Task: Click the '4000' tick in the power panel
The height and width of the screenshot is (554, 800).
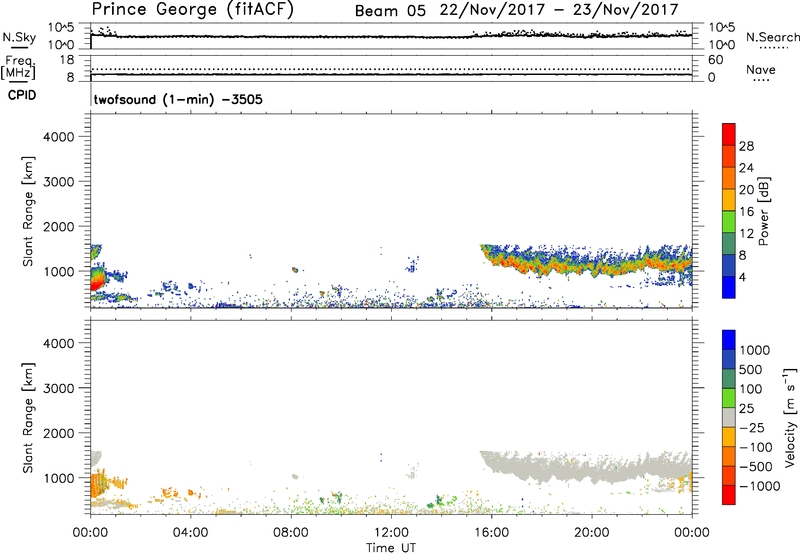Action: pyautogui.click(x=58, y=137)
